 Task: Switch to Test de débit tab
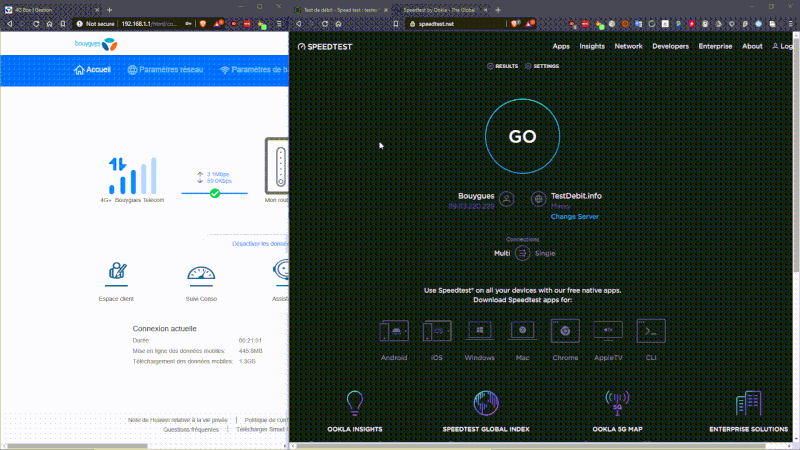click(340, 10)
